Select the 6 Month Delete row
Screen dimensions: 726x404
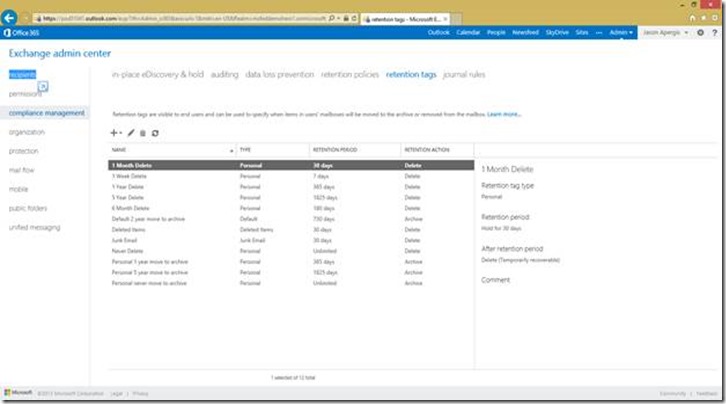(291, 208)
